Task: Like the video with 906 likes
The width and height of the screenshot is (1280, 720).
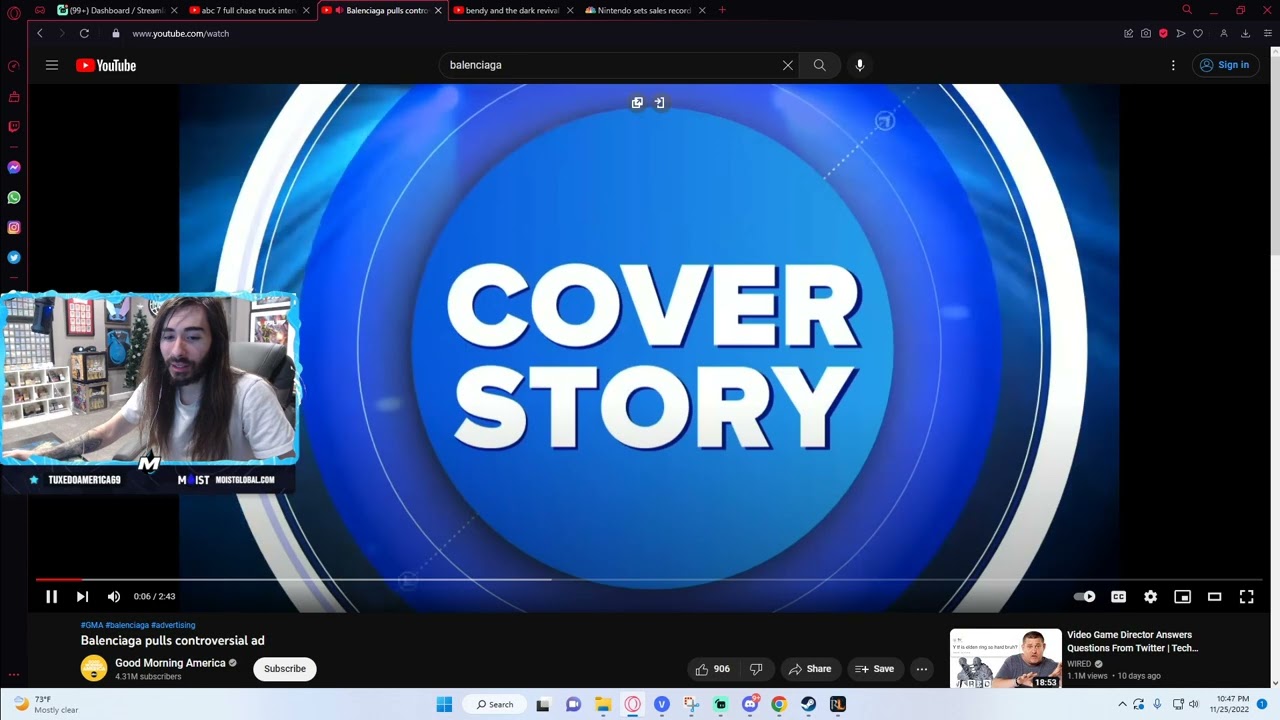Action: coord(713,669)
